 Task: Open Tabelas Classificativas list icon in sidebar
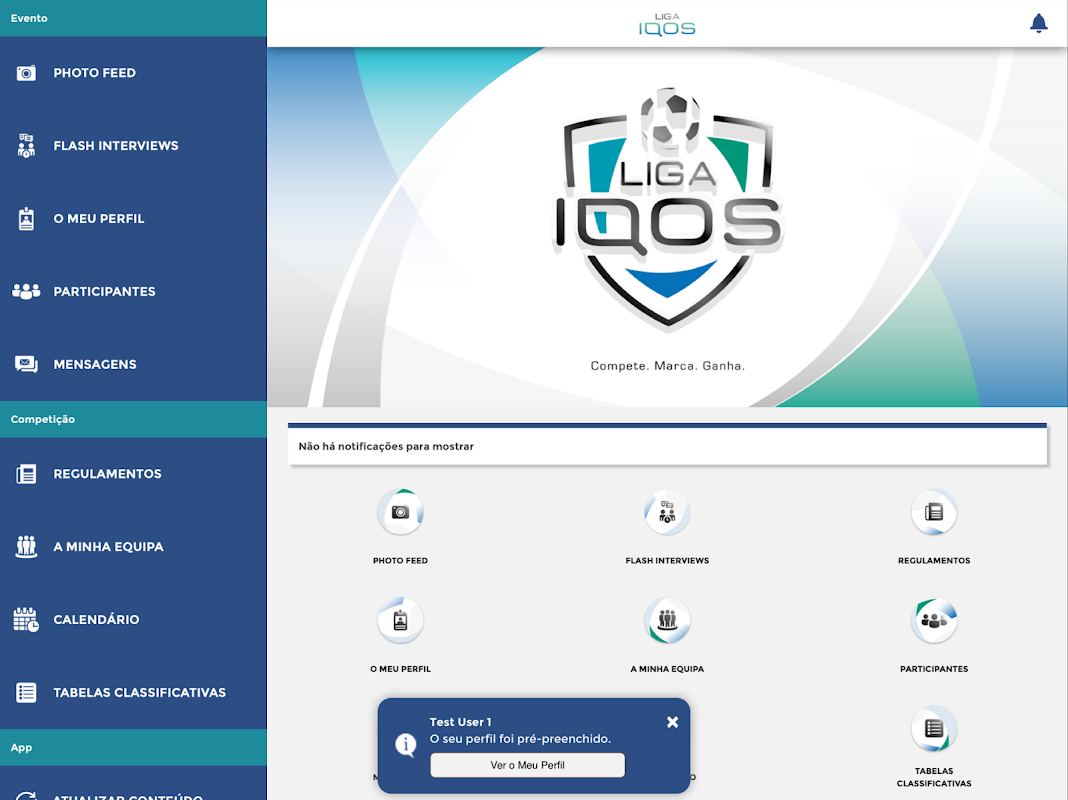click(26, 692)
